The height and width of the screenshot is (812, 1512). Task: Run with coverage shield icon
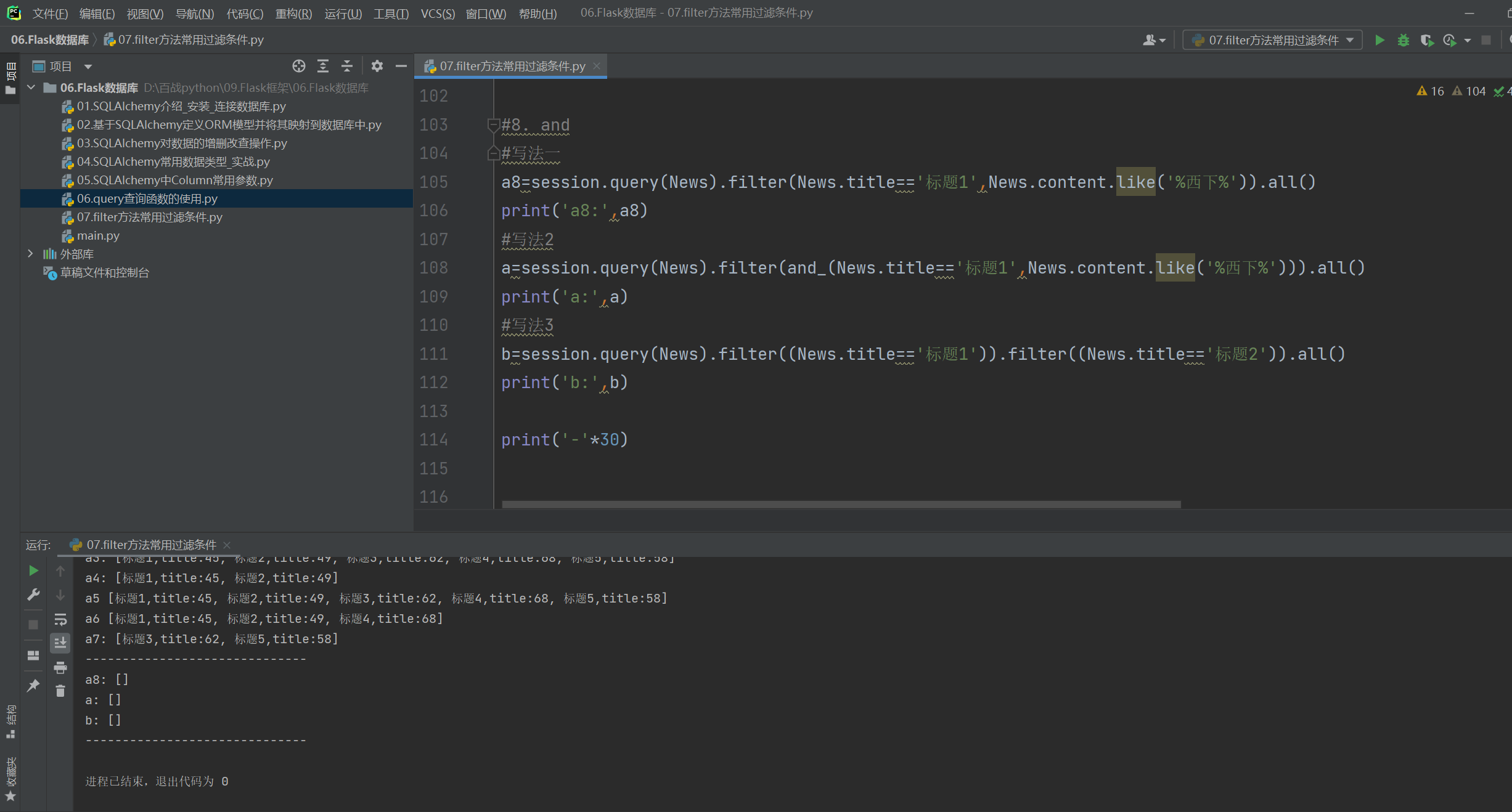tap(1426, 40)
